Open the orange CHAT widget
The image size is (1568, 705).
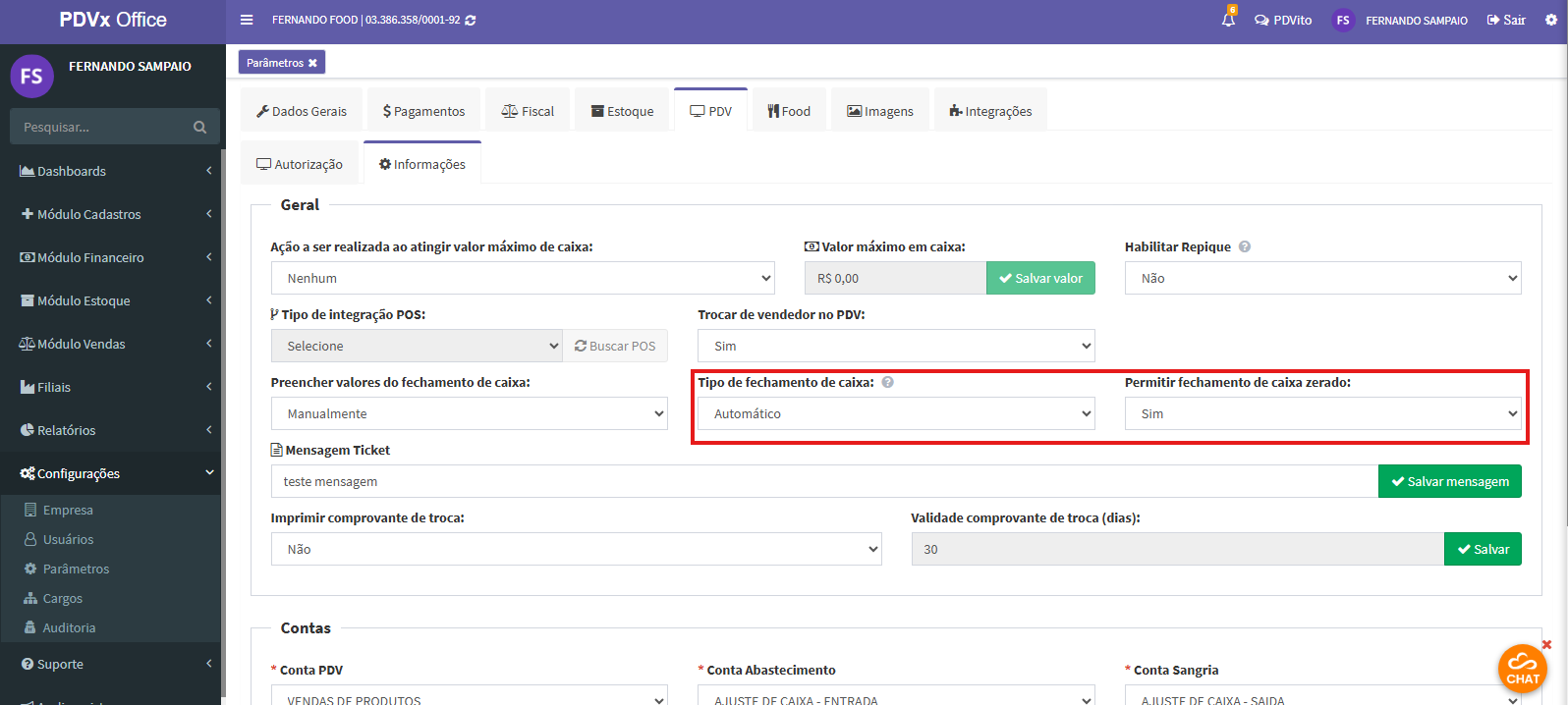coord(1523,669)
